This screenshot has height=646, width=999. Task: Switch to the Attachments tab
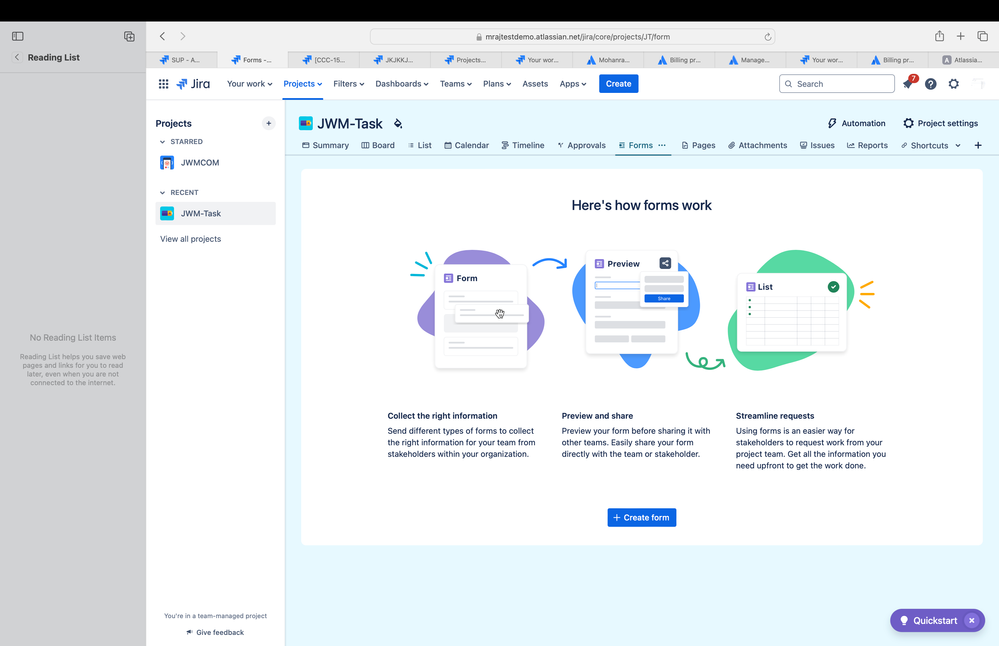[x=758, y=145]
